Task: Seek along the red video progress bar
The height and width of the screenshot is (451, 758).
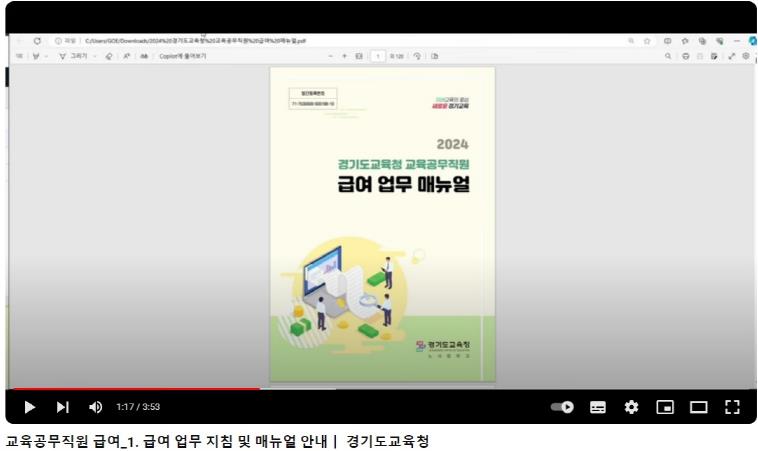Action: point(137,388)
